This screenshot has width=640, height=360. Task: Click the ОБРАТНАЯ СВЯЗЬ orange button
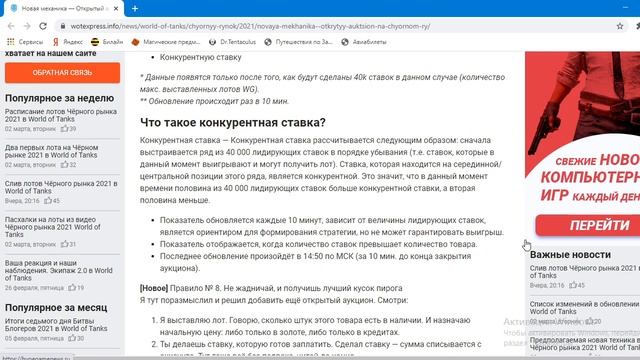point(62,73)
